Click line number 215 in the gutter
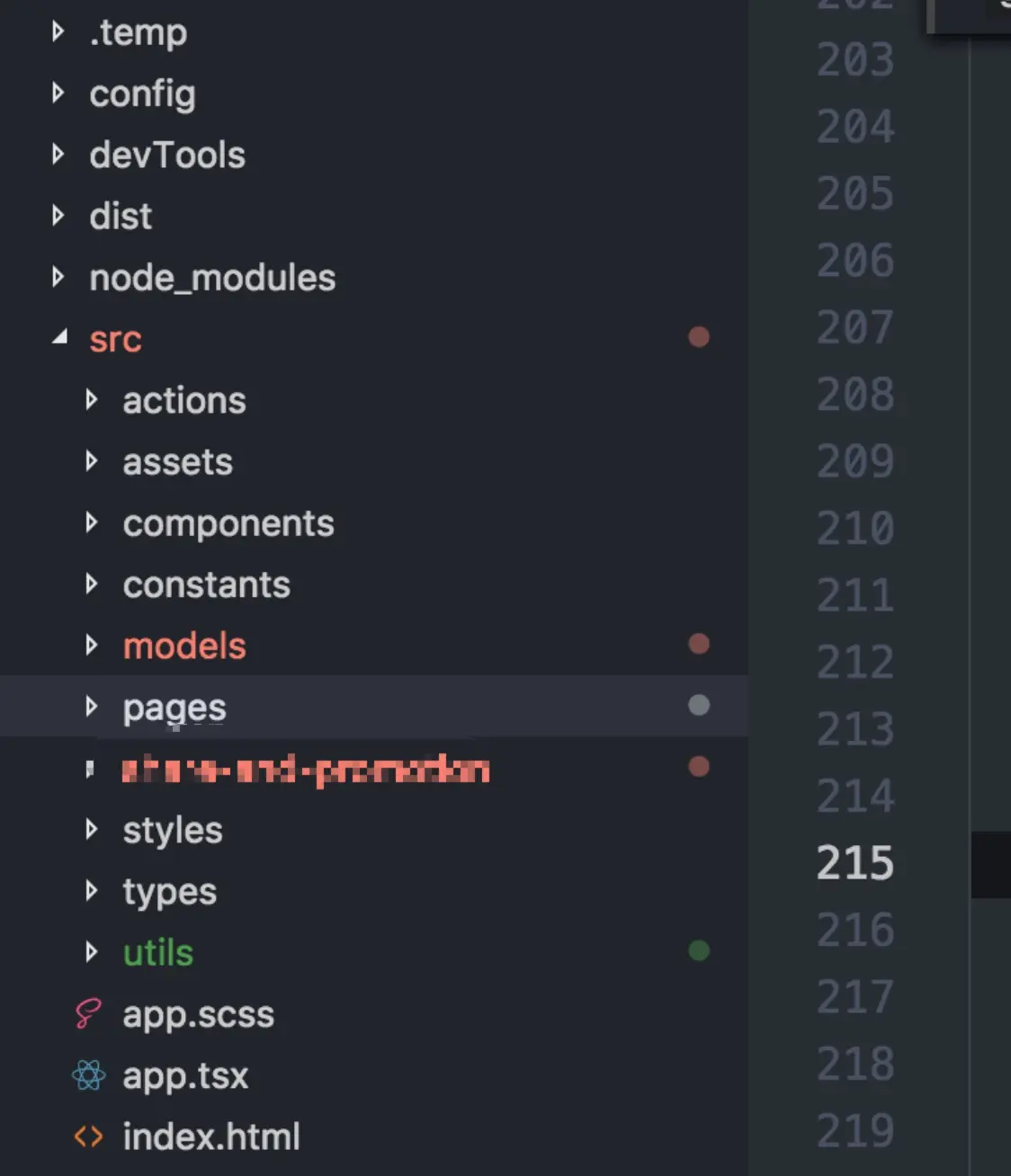The height and width of the screenshot is (1176, 1011). tap(855, 863)
